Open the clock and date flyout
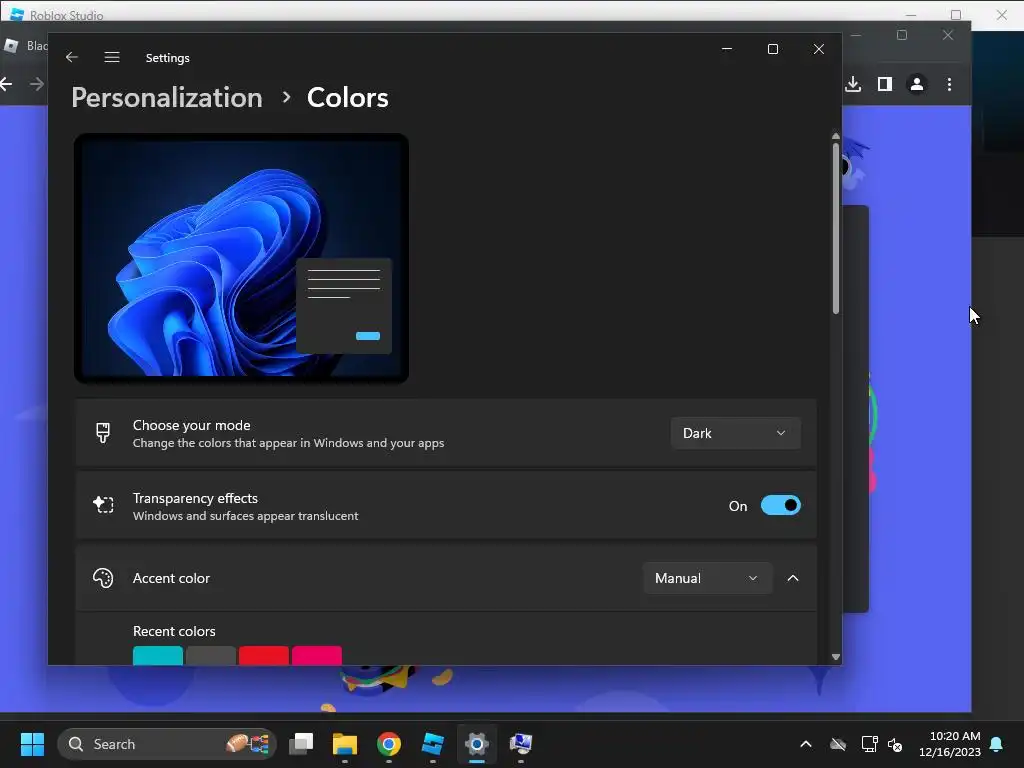Viewport: 1024px width, 768px height. (950, 744)
